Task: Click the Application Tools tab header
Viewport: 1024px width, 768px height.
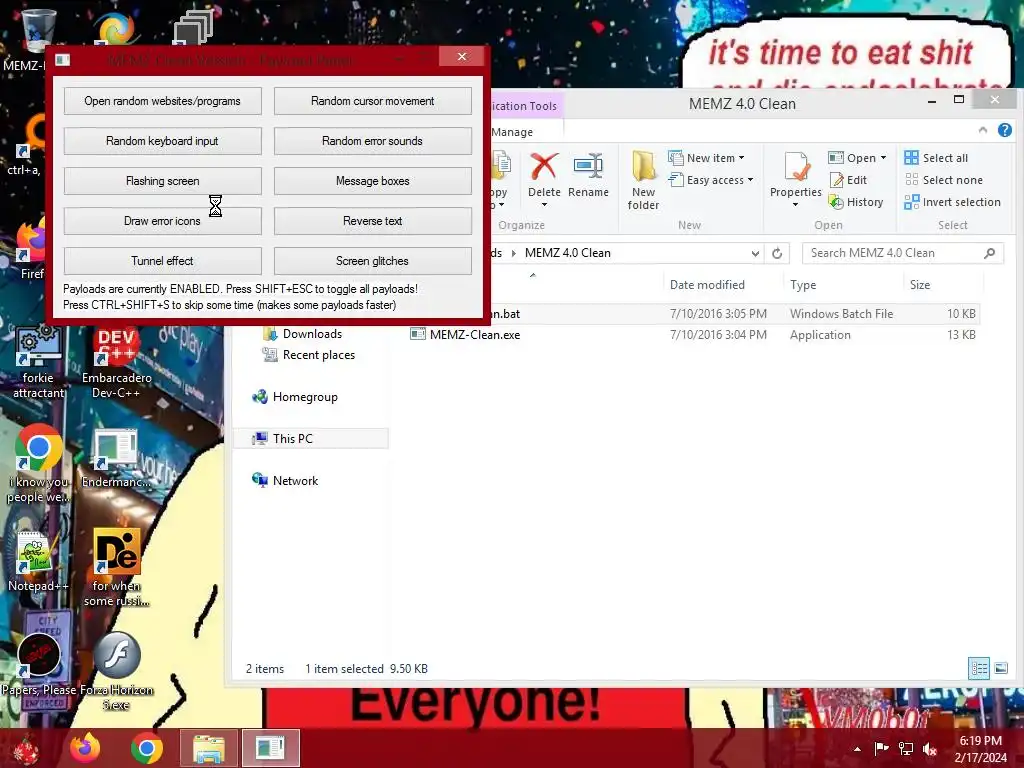Action: [x=524, y=106]
